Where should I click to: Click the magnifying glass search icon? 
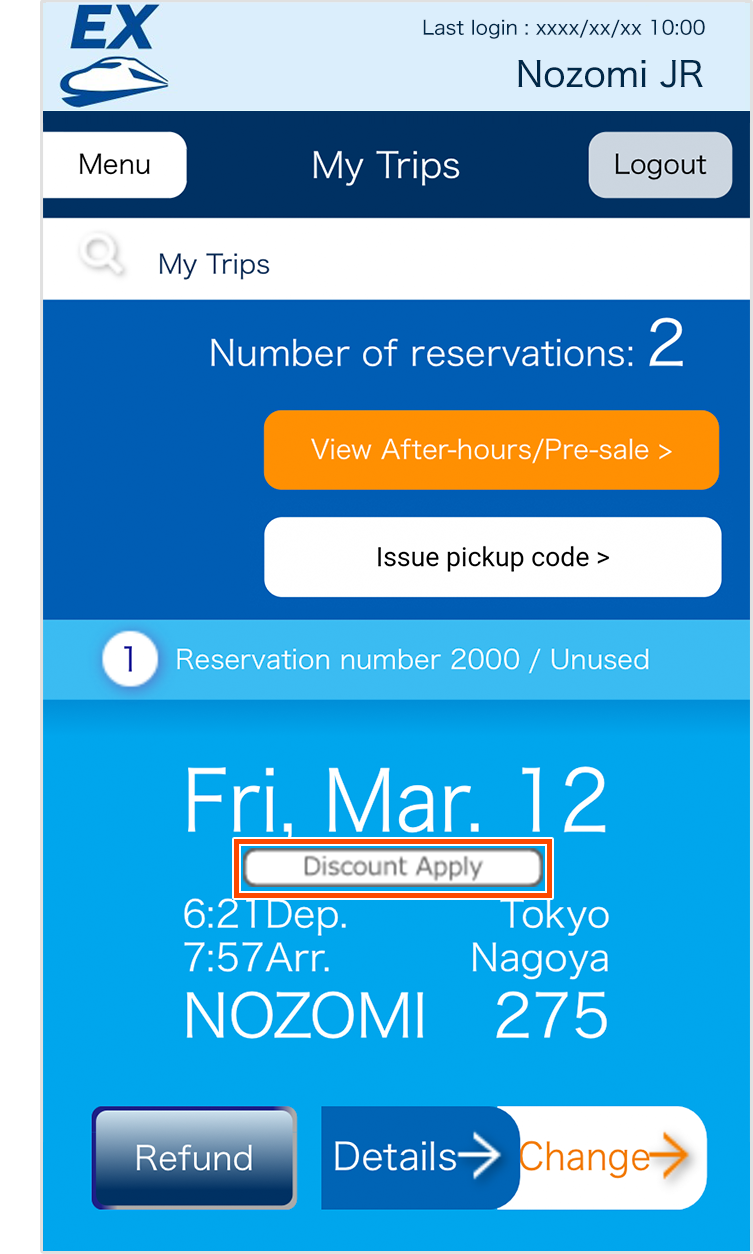(102, 256)
